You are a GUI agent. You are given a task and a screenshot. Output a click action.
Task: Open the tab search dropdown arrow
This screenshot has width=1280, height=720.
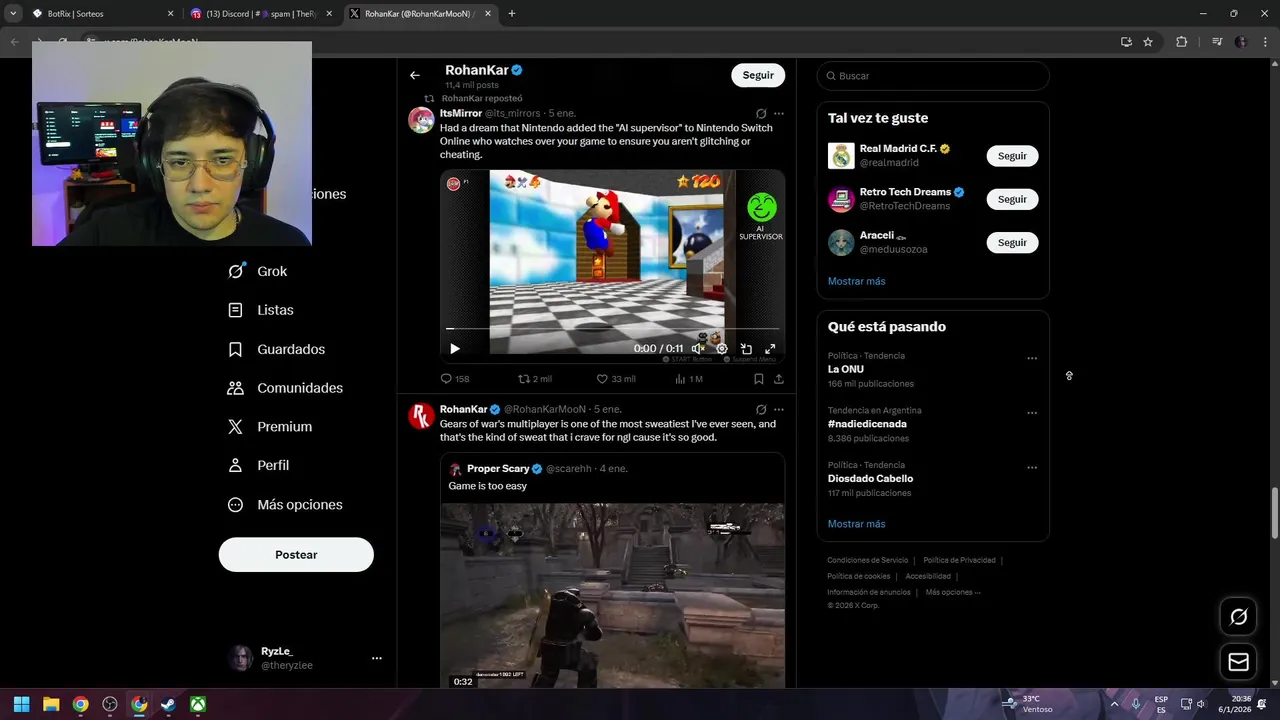[x=13, y=14]
